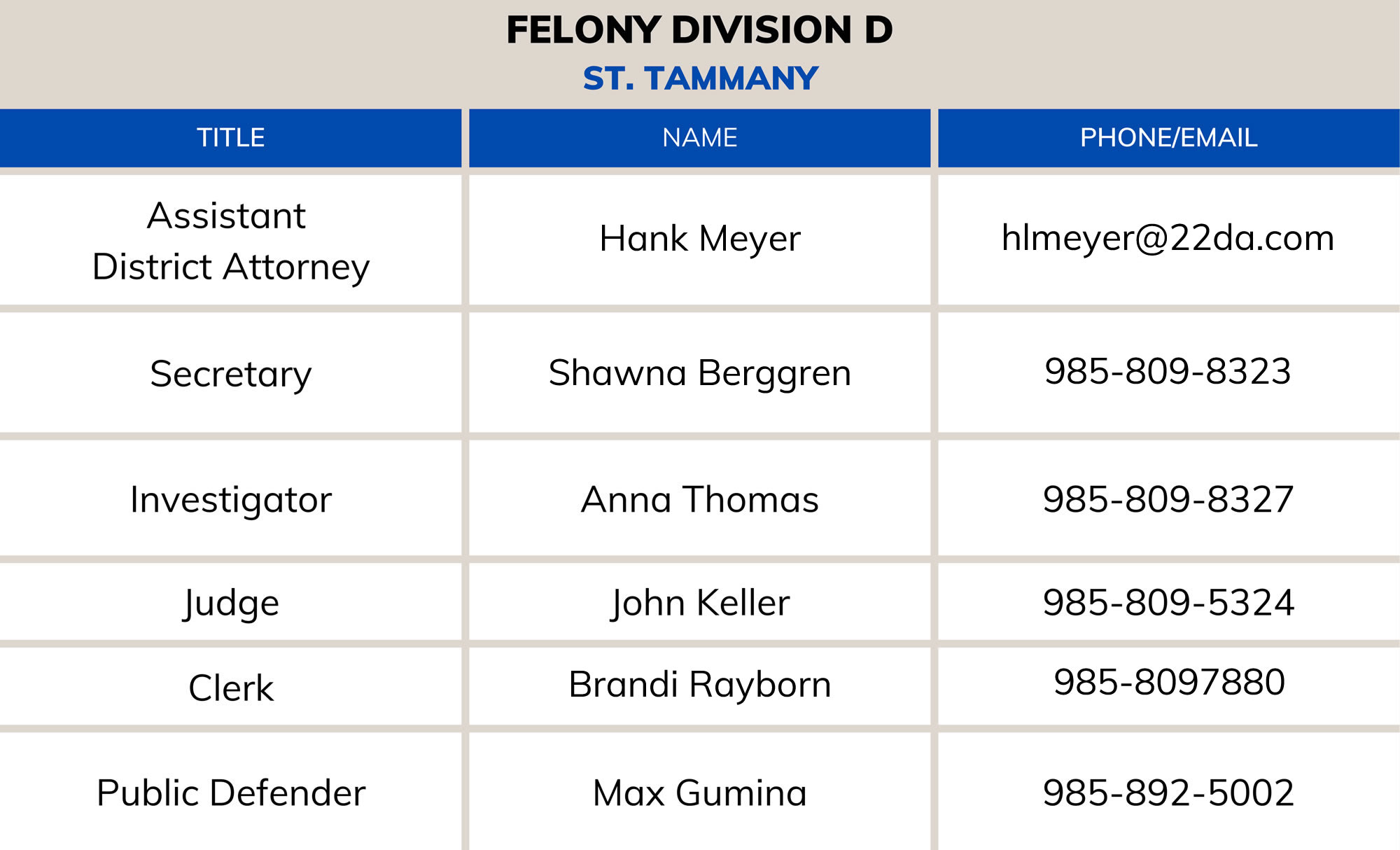
Task: Click phone number 985-809-8323
Action: click(1168, 371)
